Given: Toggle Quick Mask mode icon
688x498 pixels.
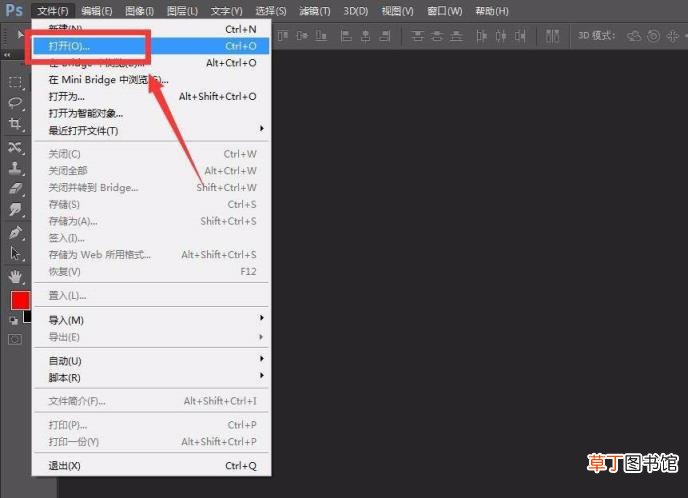Looking at the screenshot, I should (x=15, y=340).
